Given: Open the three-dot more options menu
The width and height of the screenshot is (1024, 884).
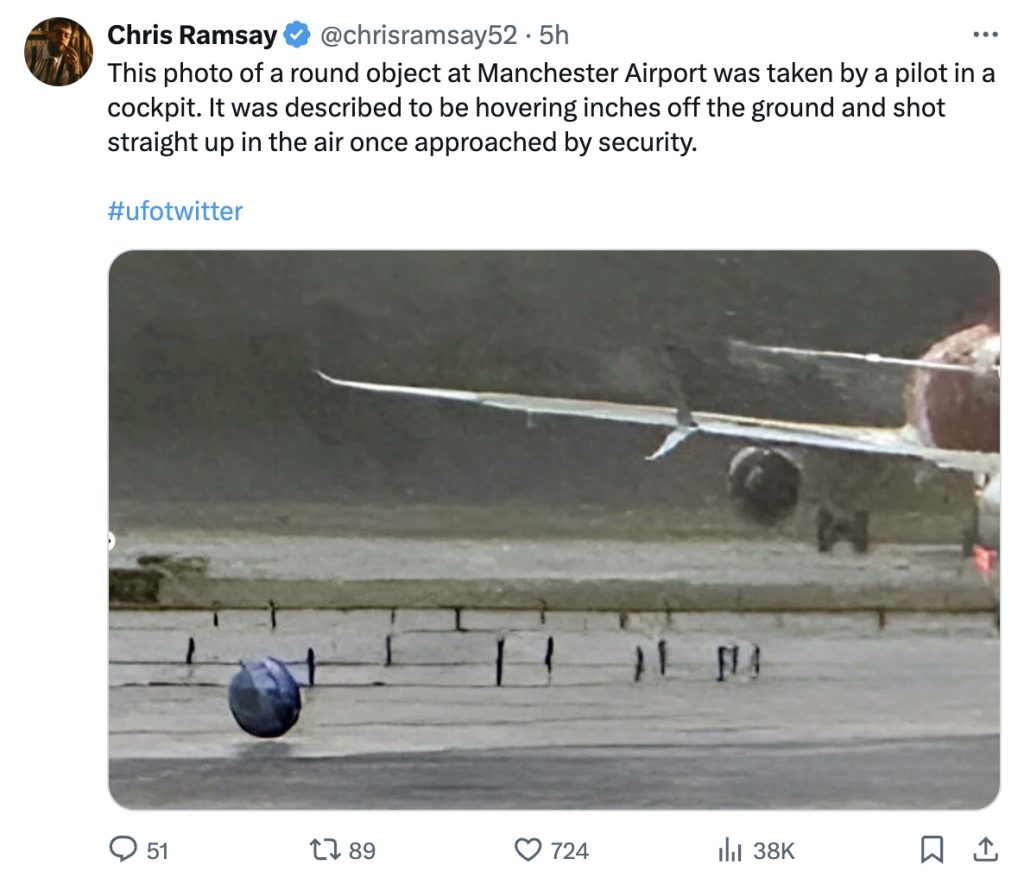Looking at the screenshot, I should pos(985,34).
